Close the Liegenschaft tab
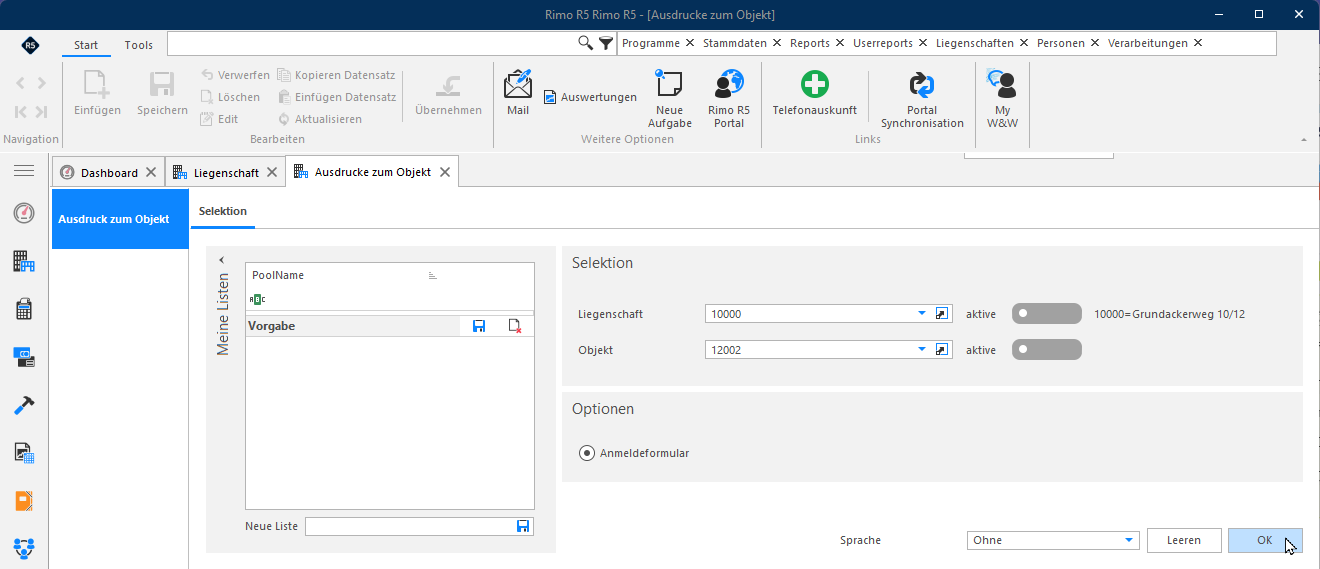 coord(272,173)
